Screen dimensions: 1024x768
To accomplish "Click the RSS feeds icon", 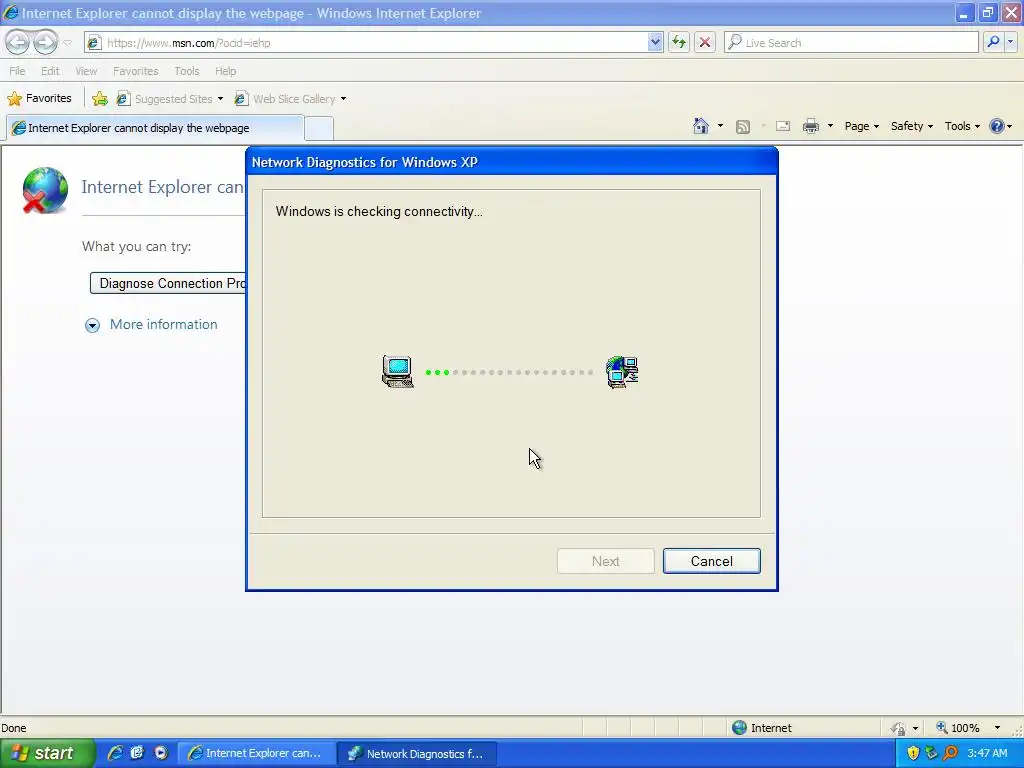I will (x=743, y=127).
